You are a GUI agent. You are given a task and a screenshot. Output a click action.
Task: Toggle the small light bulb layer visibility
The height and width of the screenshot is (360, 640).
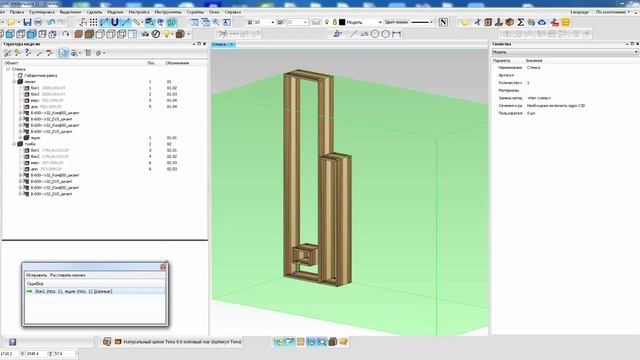[327, 22]
